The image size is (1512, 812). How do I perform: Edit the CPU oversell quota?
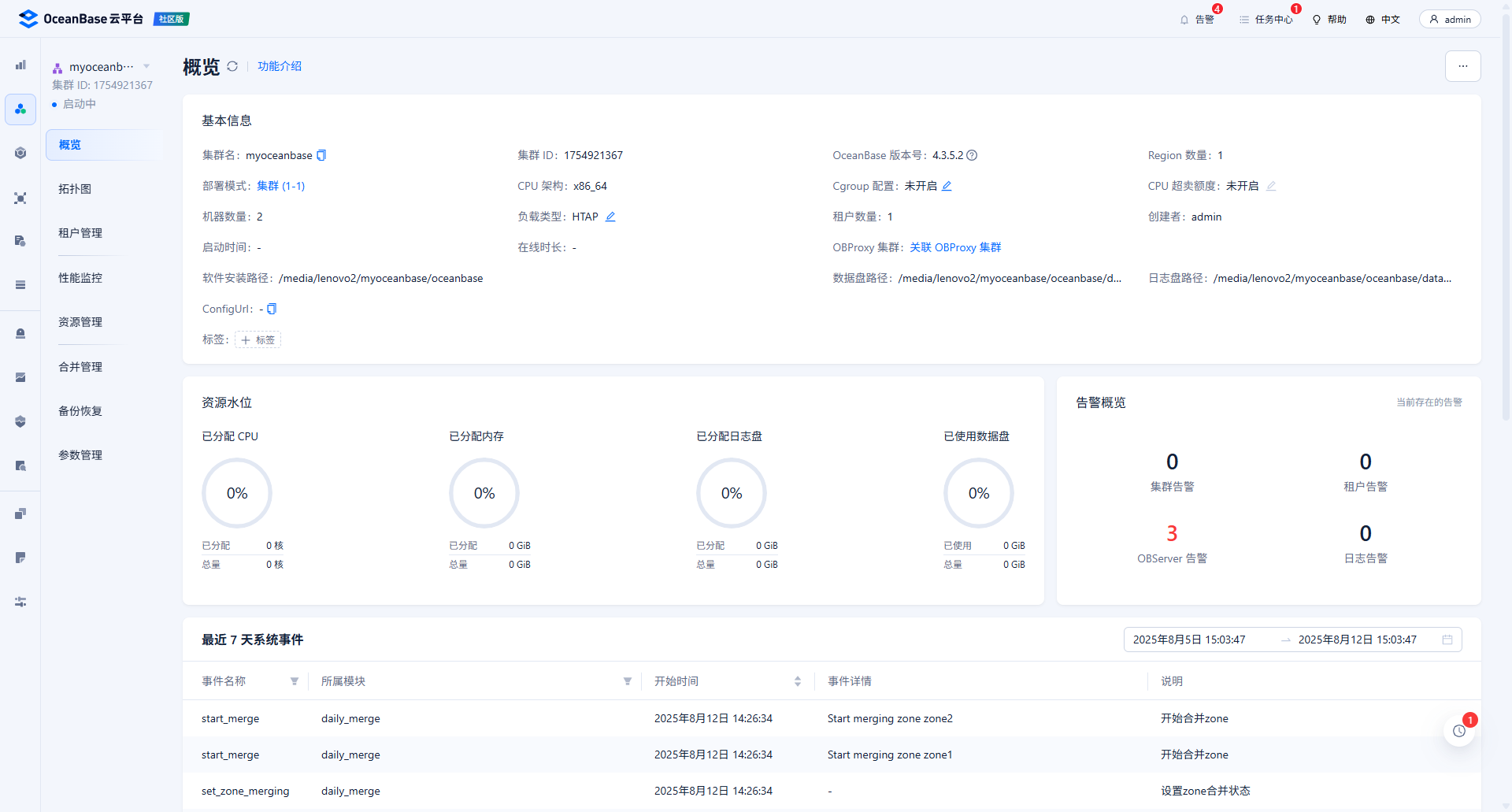coord(1271,186)
